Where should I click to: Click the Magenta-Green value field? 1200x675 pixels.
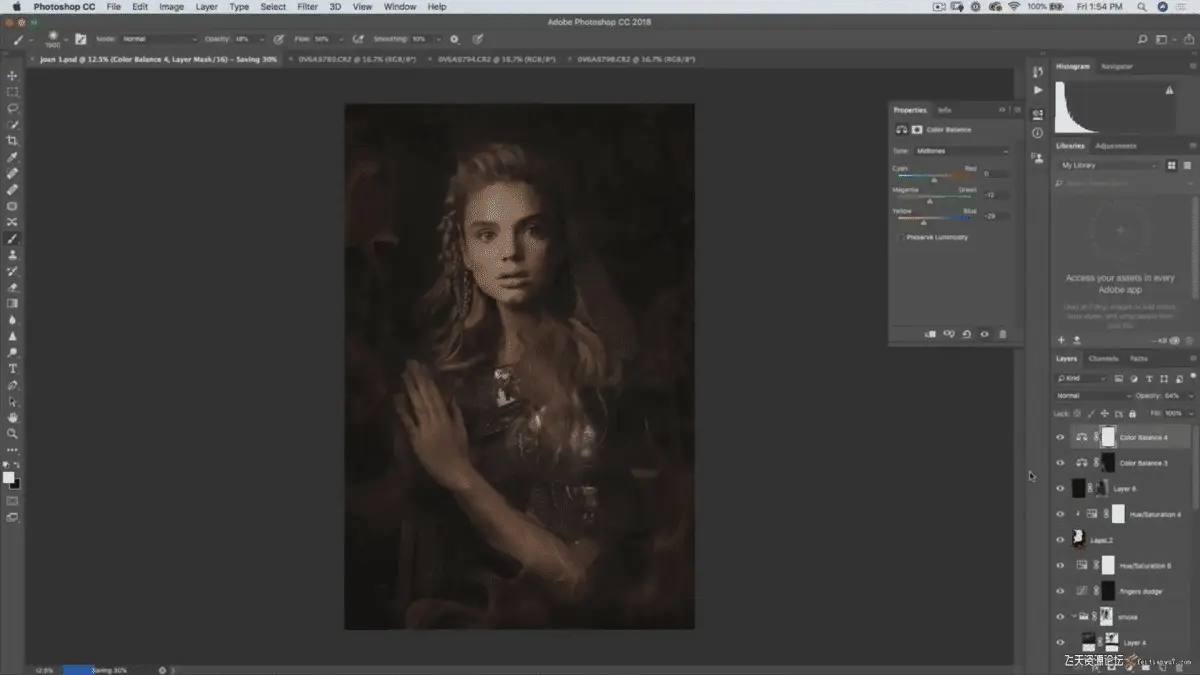[x=995, y=195]
